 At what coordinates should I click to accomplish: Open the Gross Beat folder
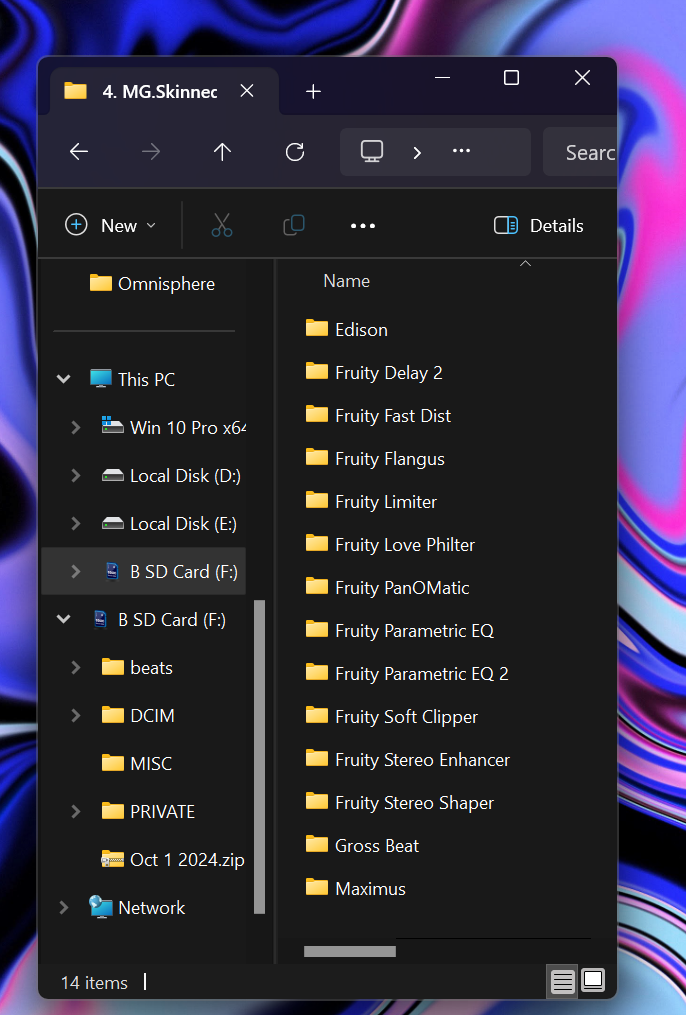(x=377, y=845)
